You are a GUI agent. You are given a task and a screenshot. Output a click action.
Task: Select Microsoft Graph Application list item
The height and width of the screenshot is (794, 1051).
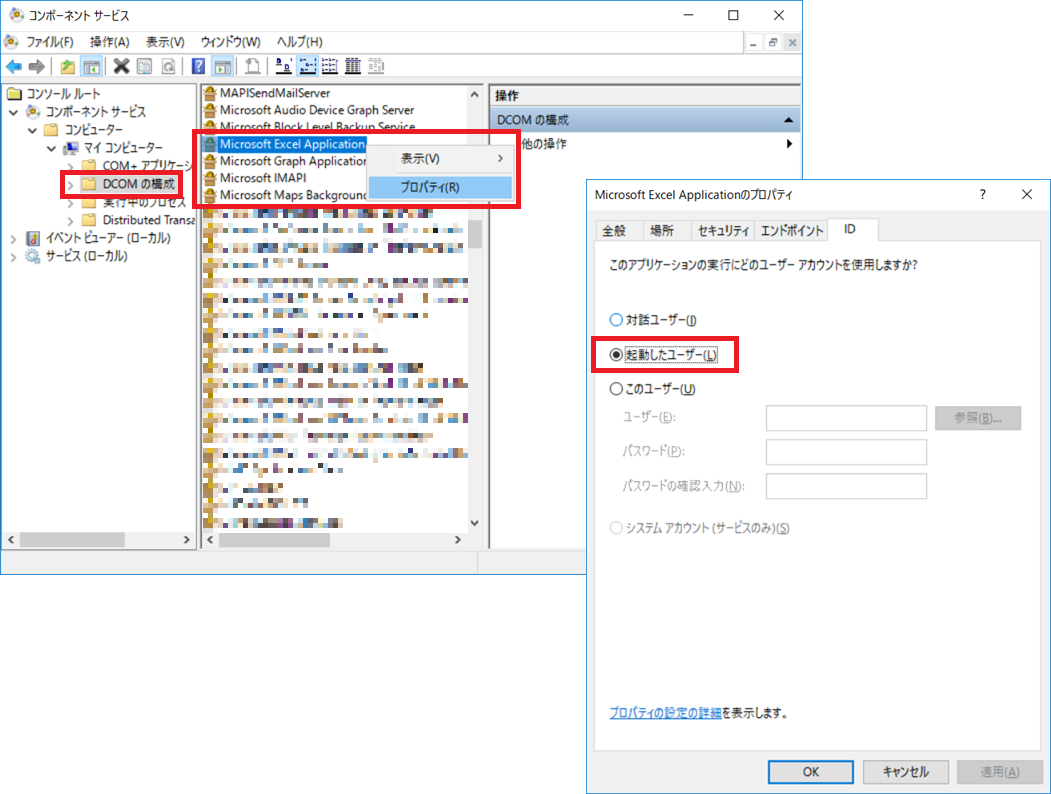292,161
